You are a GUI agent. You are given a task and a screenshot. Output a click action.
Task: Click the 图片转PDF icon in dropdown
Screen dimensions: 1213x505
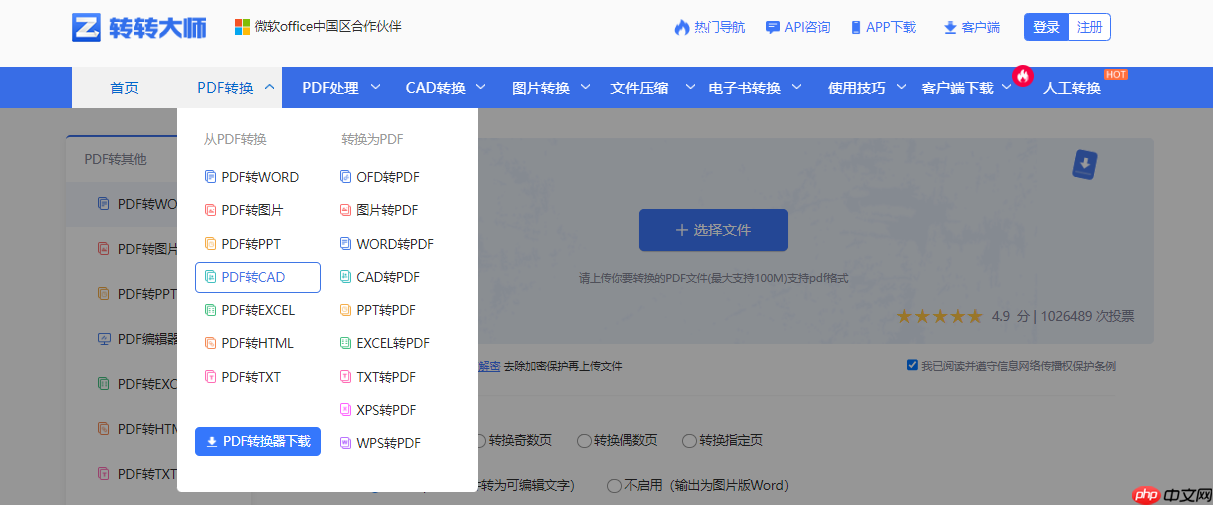(x=346, y=210)
